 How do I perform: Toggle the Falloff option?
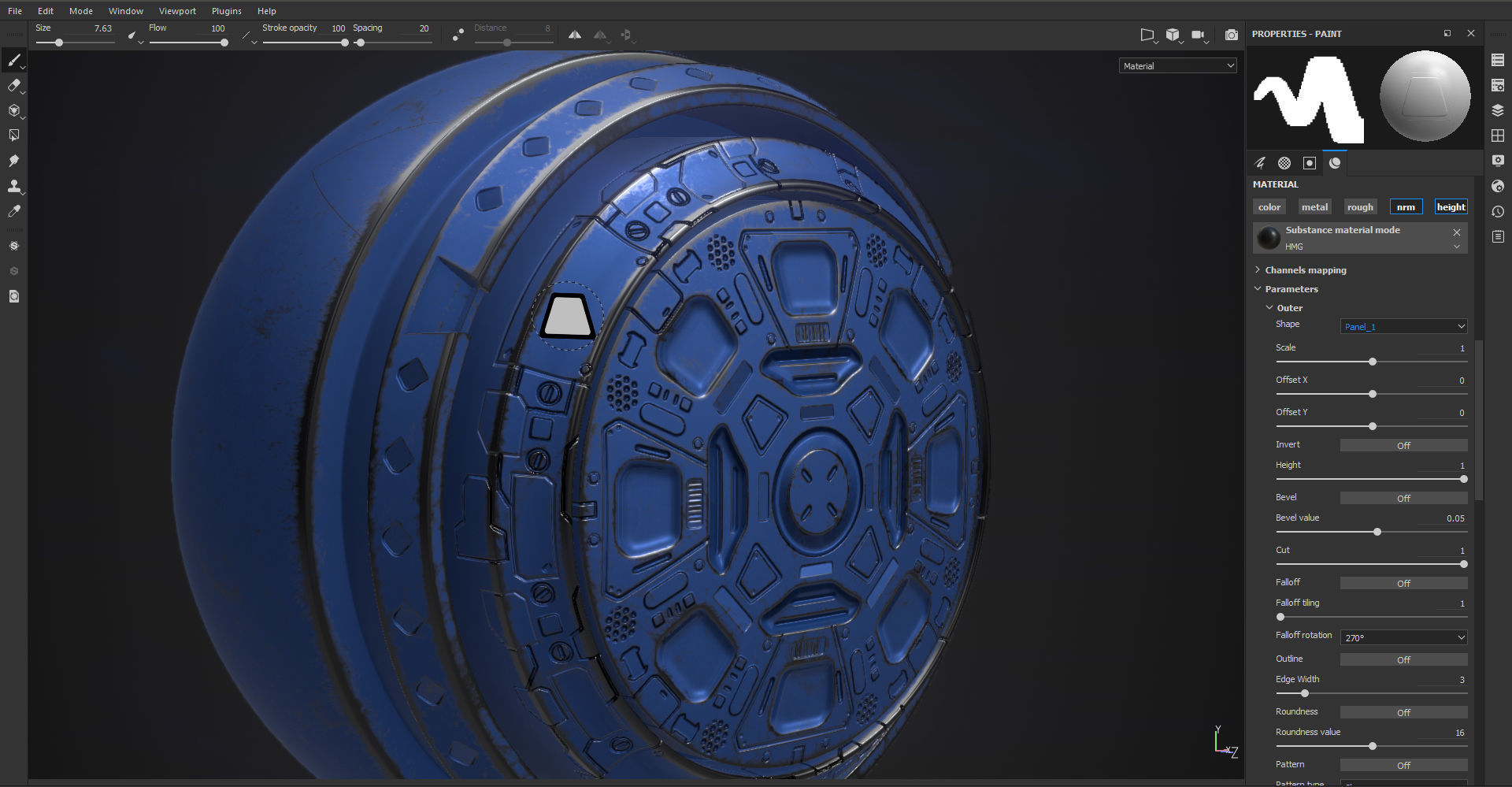(x=1403, y=583)
